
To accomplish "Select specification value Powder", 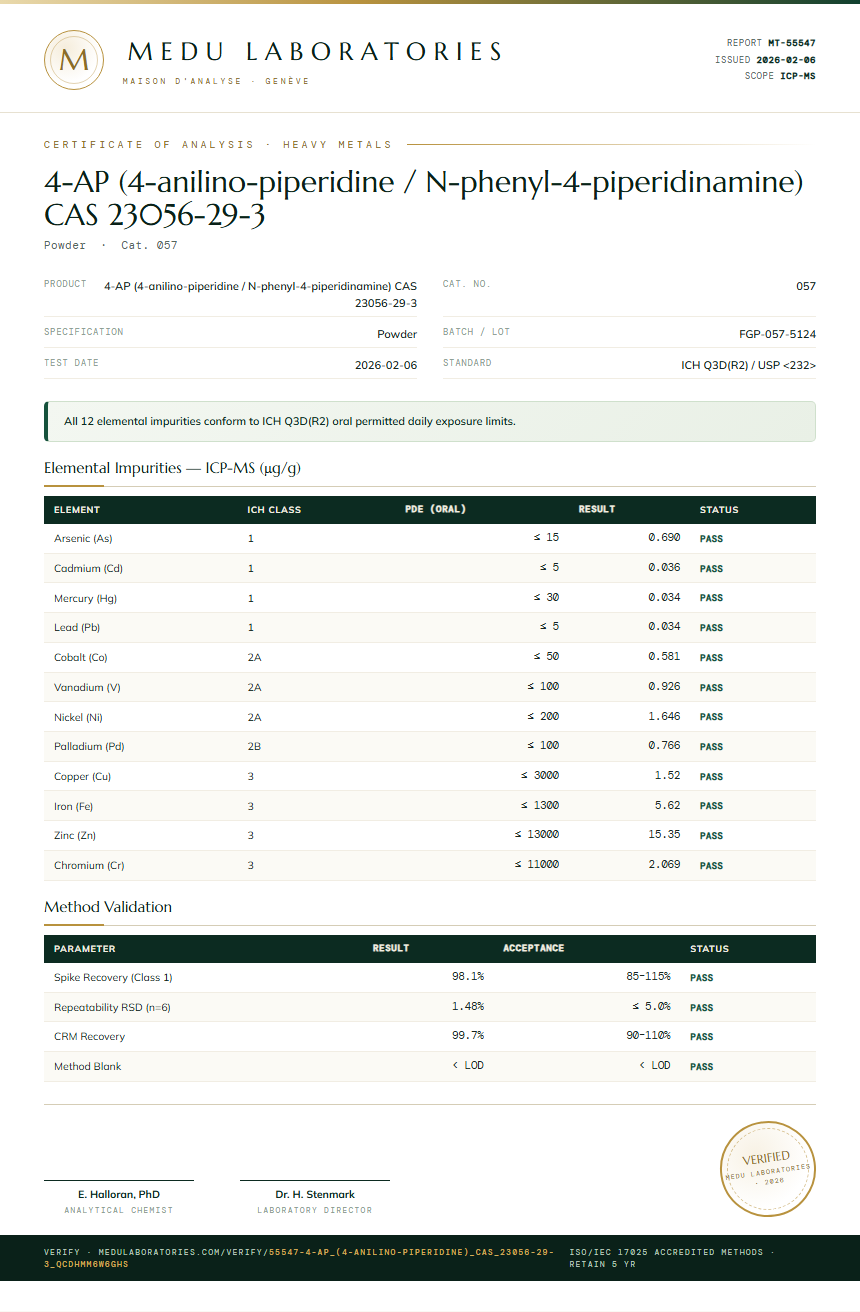I will pyautogui.click(x=397, y=334).
